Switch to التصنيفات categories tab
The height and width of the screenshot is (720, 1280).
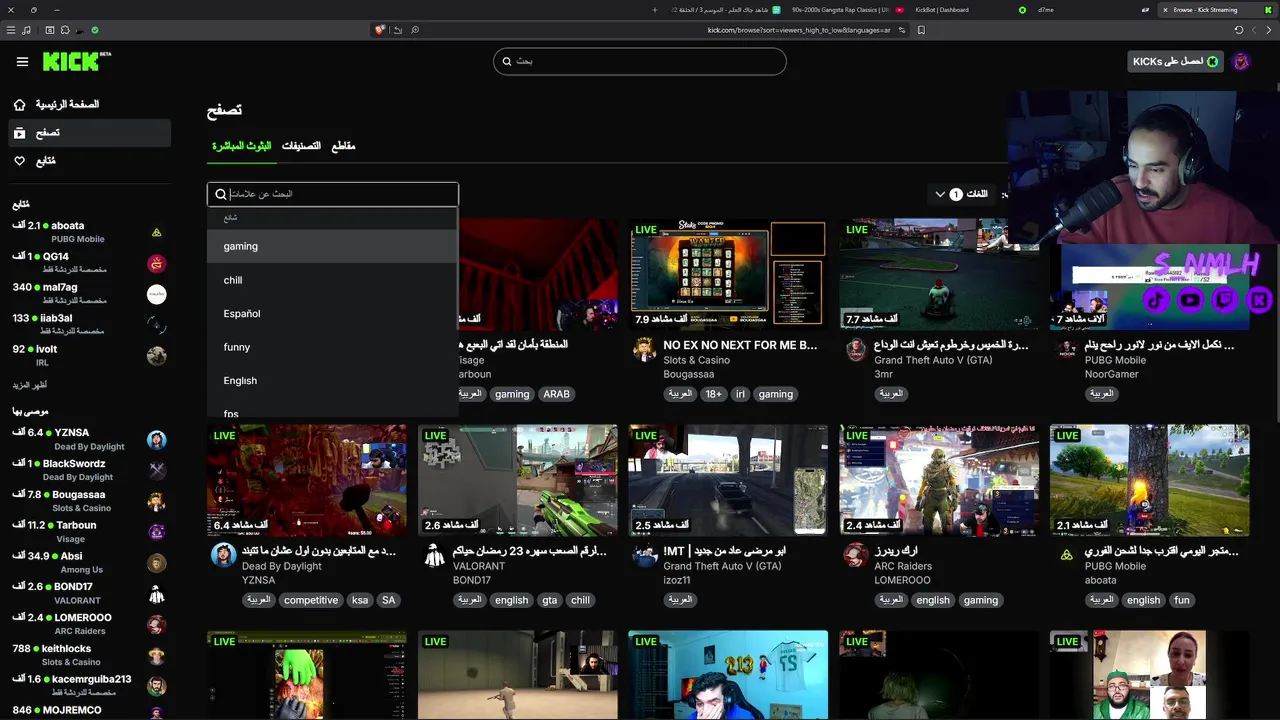(x=301, y=146)
